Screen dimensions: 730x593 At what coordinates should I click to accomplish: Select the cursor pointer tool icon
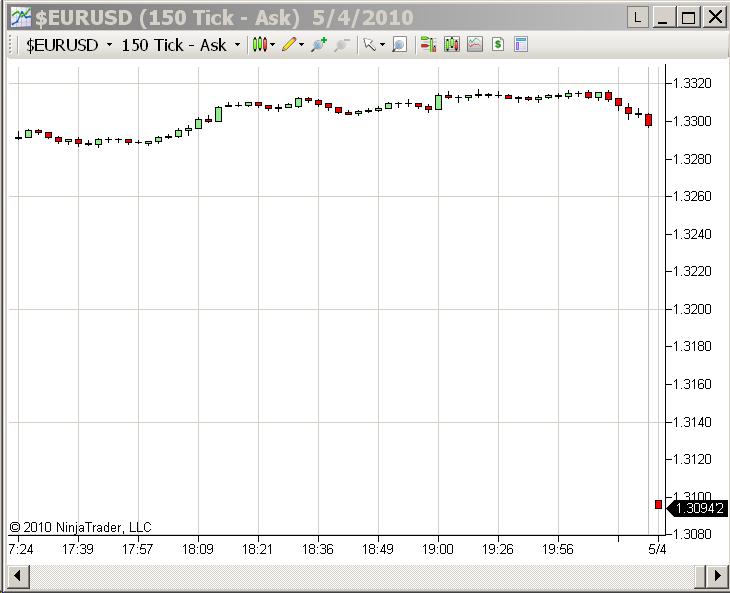pyautogui.click(x=370, y=45)
